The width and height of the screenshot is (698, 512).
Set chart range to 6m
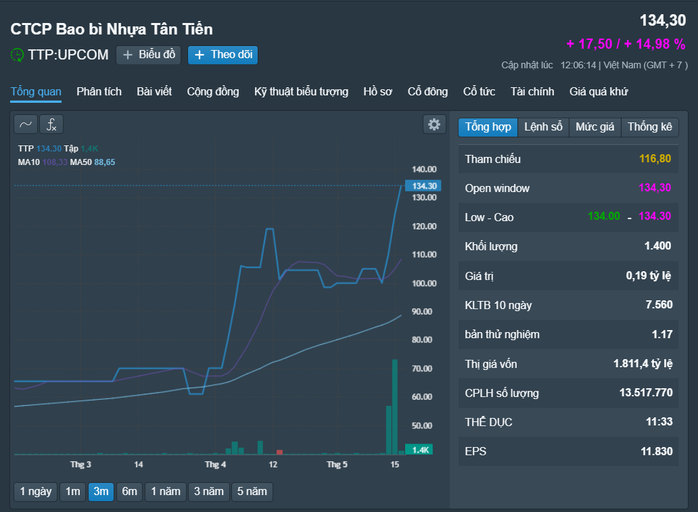pos(129,492)
